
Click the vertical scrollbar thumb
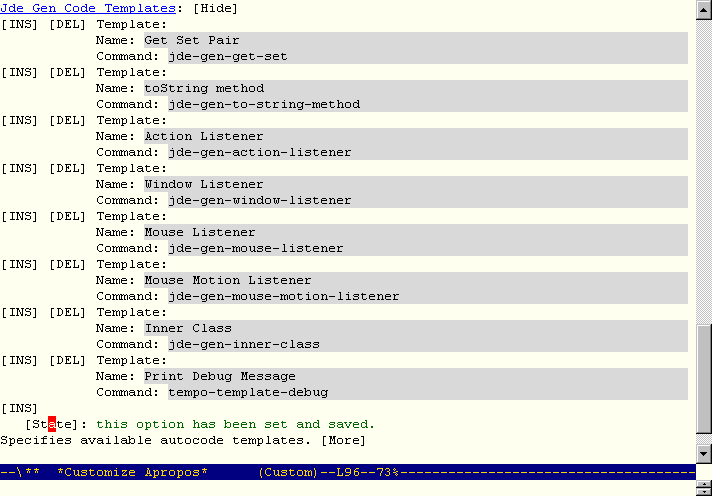click(x=704, y=380)
